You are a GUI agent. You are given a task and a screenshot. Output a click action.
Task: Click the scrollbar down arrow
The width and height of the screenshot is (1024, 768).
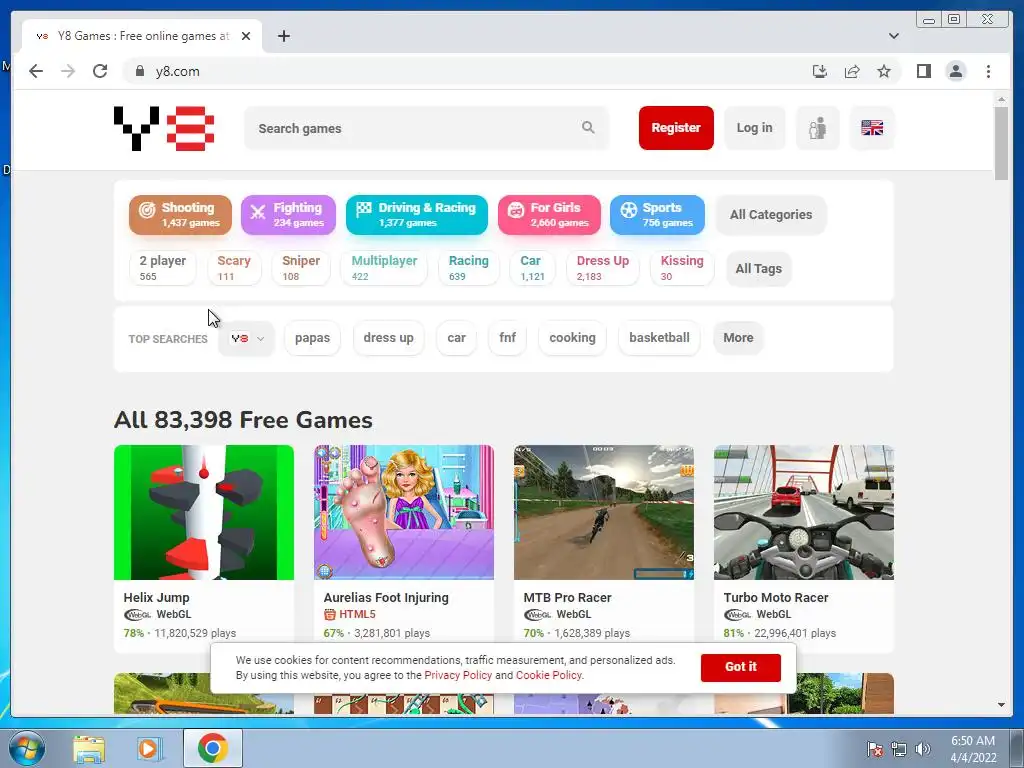(x=1001, y=705)
